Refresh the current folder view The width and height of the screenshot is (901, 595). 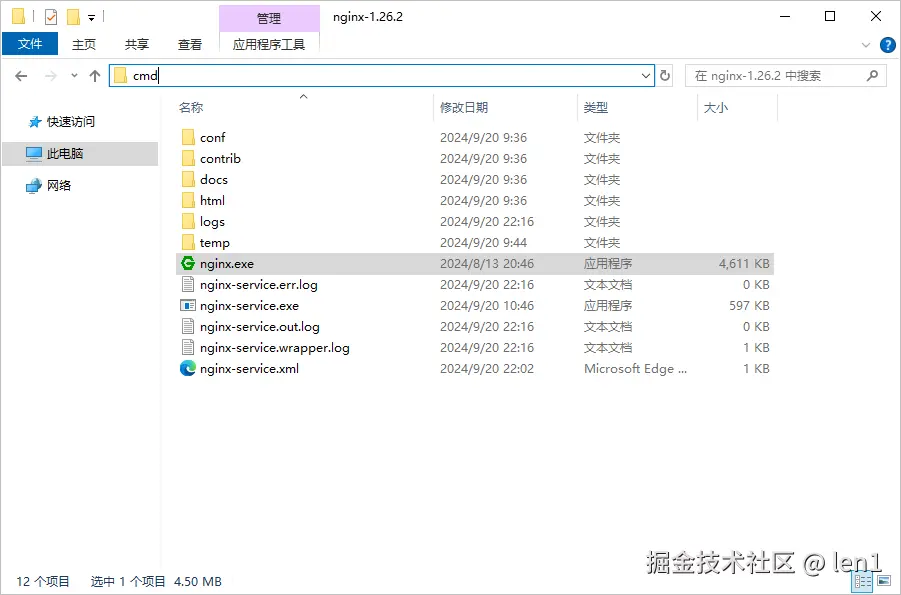point(665,75)
